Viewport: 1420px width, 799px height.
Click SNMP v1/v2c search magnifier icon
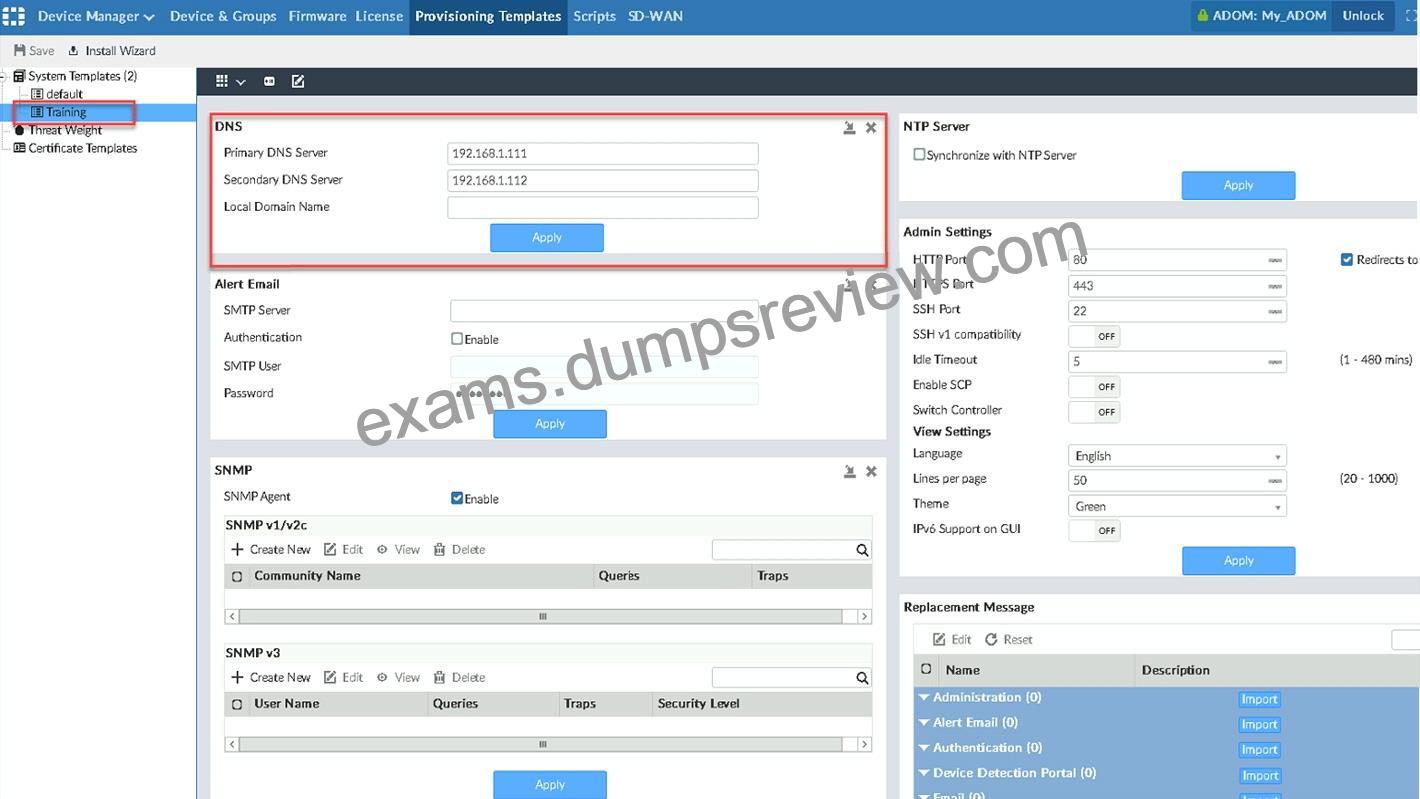(x=862, y=550)
